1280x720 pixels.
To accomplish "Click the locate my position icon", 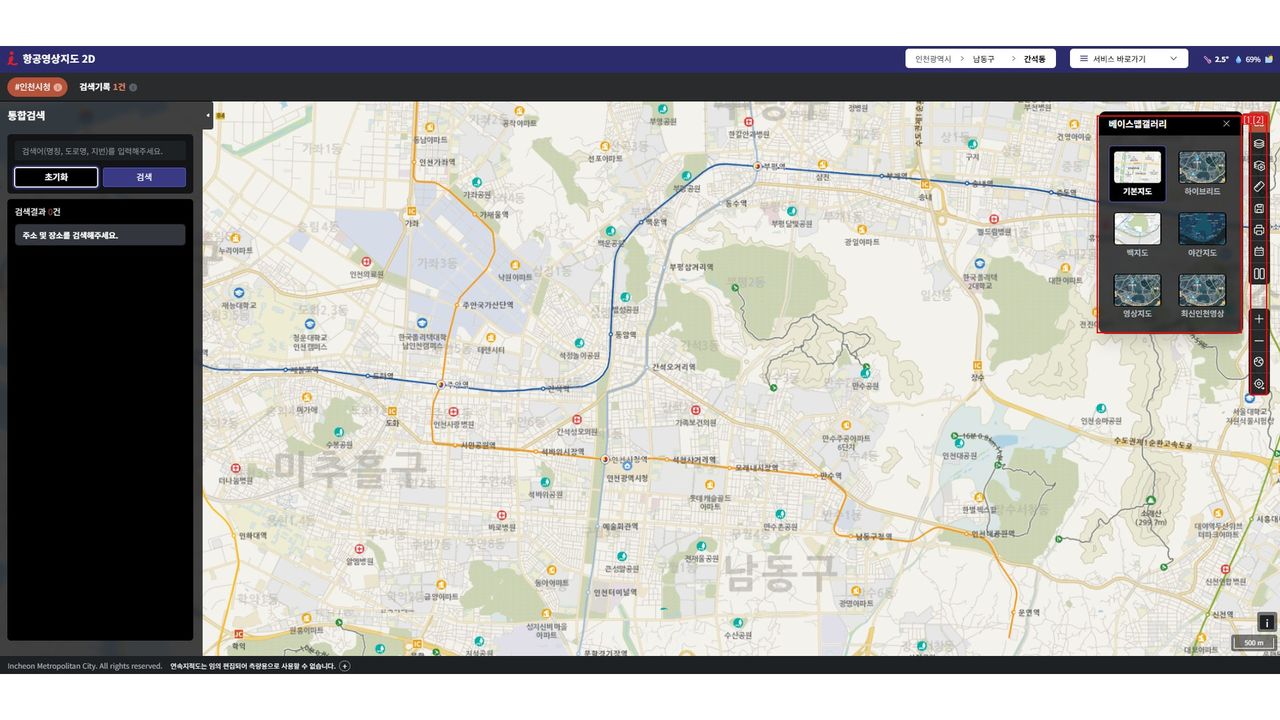I will (1259, 384).
